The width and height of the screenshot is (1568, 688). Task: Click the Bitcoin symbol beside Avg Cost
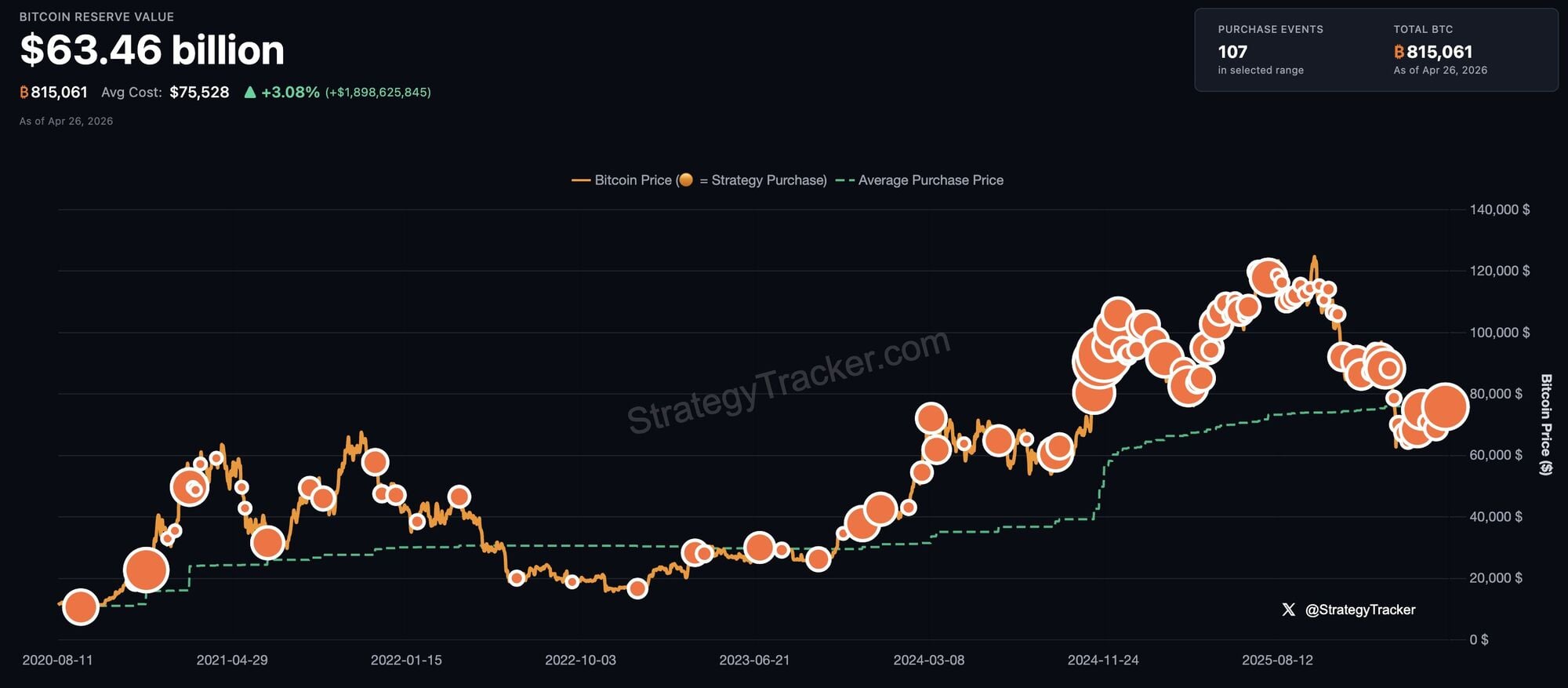click(24, 93)
